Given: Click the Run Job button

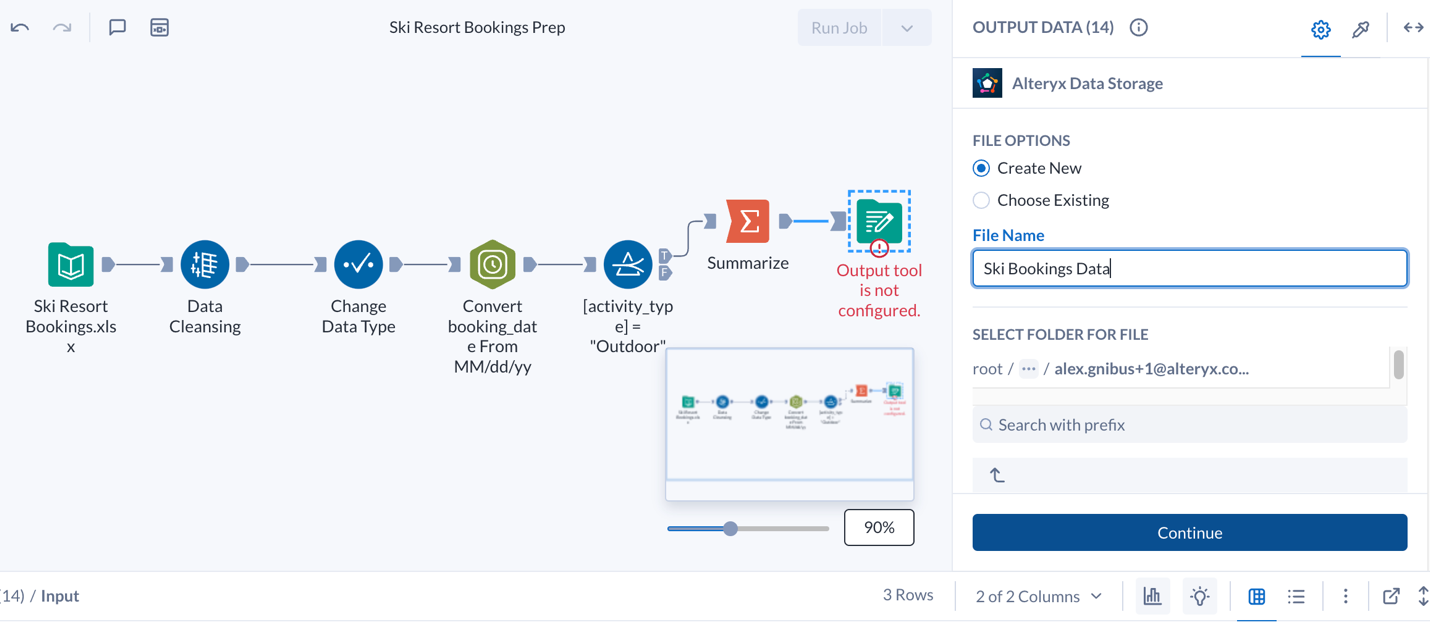Looking at the screenshot, I should (839, 27).
